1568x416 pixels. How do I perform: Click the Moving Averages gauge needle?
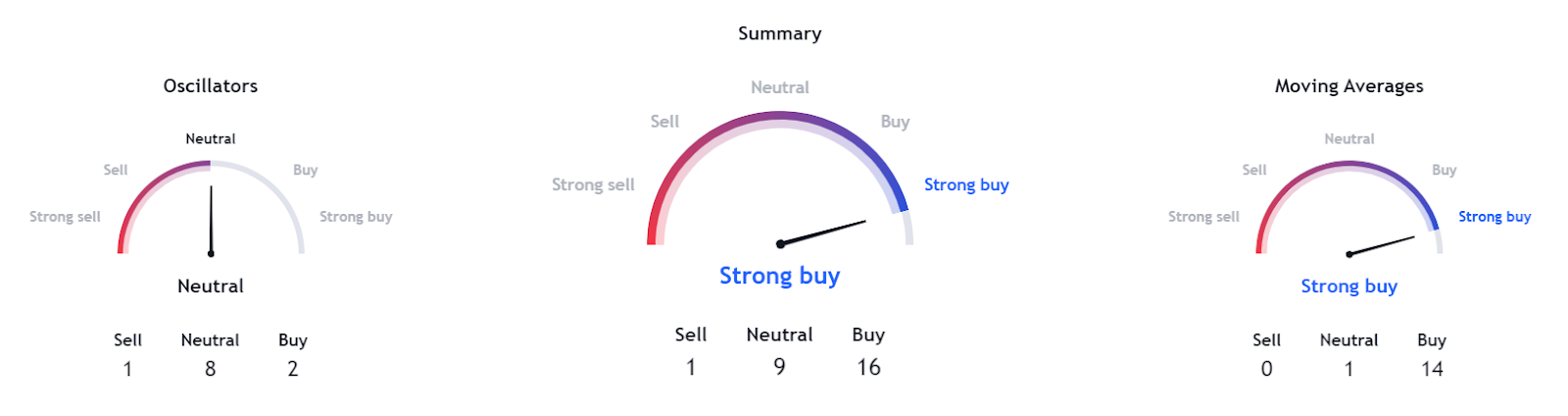[x=1381, y=245]
